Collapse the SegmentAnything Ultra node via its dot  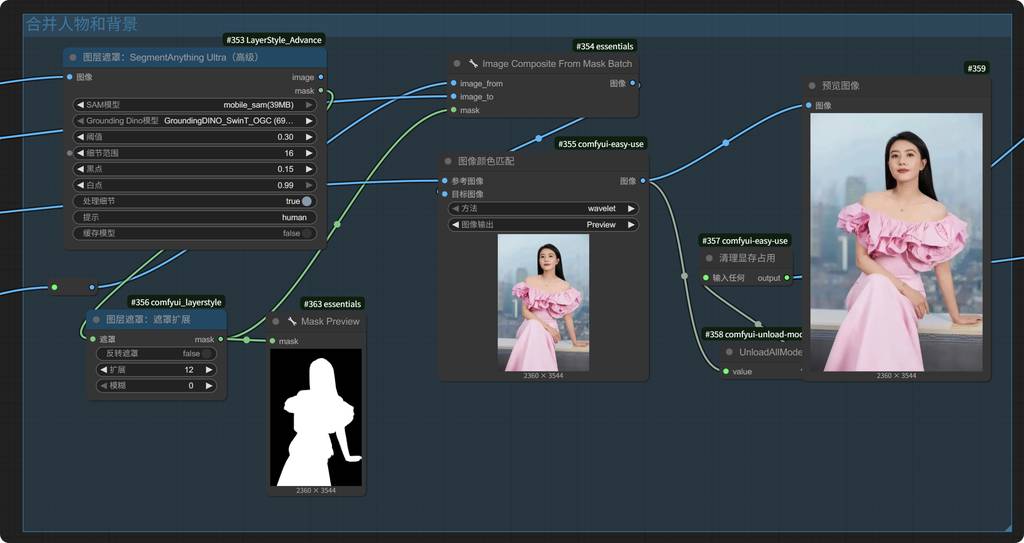[73, 58]
